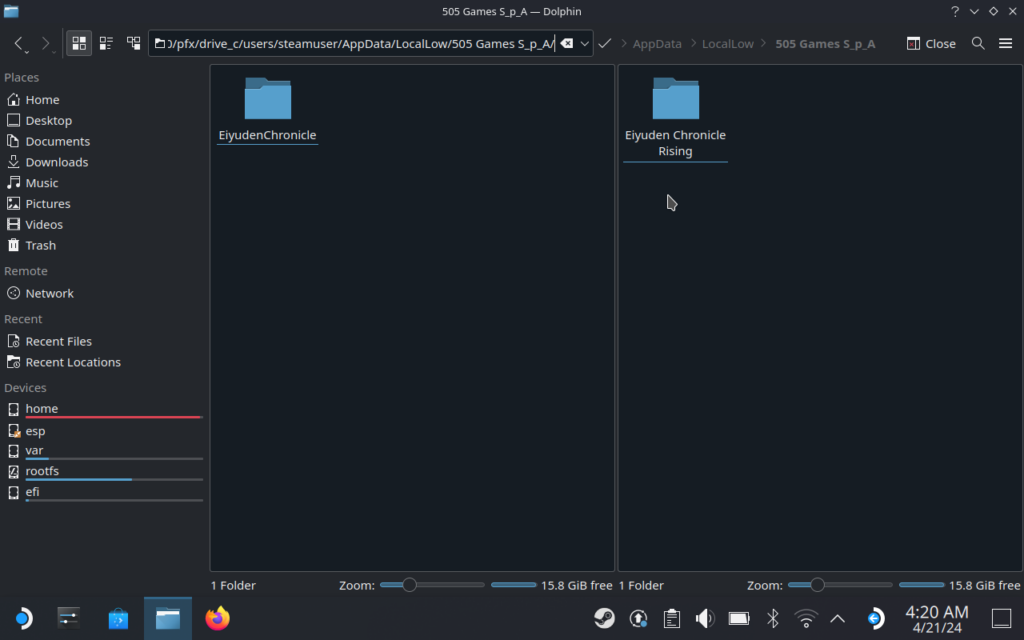Open the clipboard tray icon
Image resolution: width=1024 pixels, height=640 pixels.
click(x=671, y=618)
